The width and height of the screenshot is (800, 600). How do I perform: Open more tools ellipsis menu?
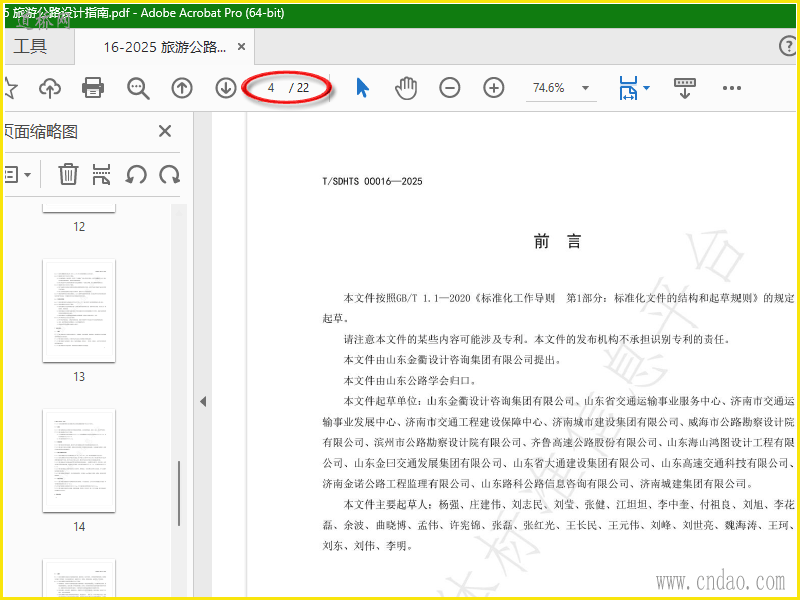(732, 88)
